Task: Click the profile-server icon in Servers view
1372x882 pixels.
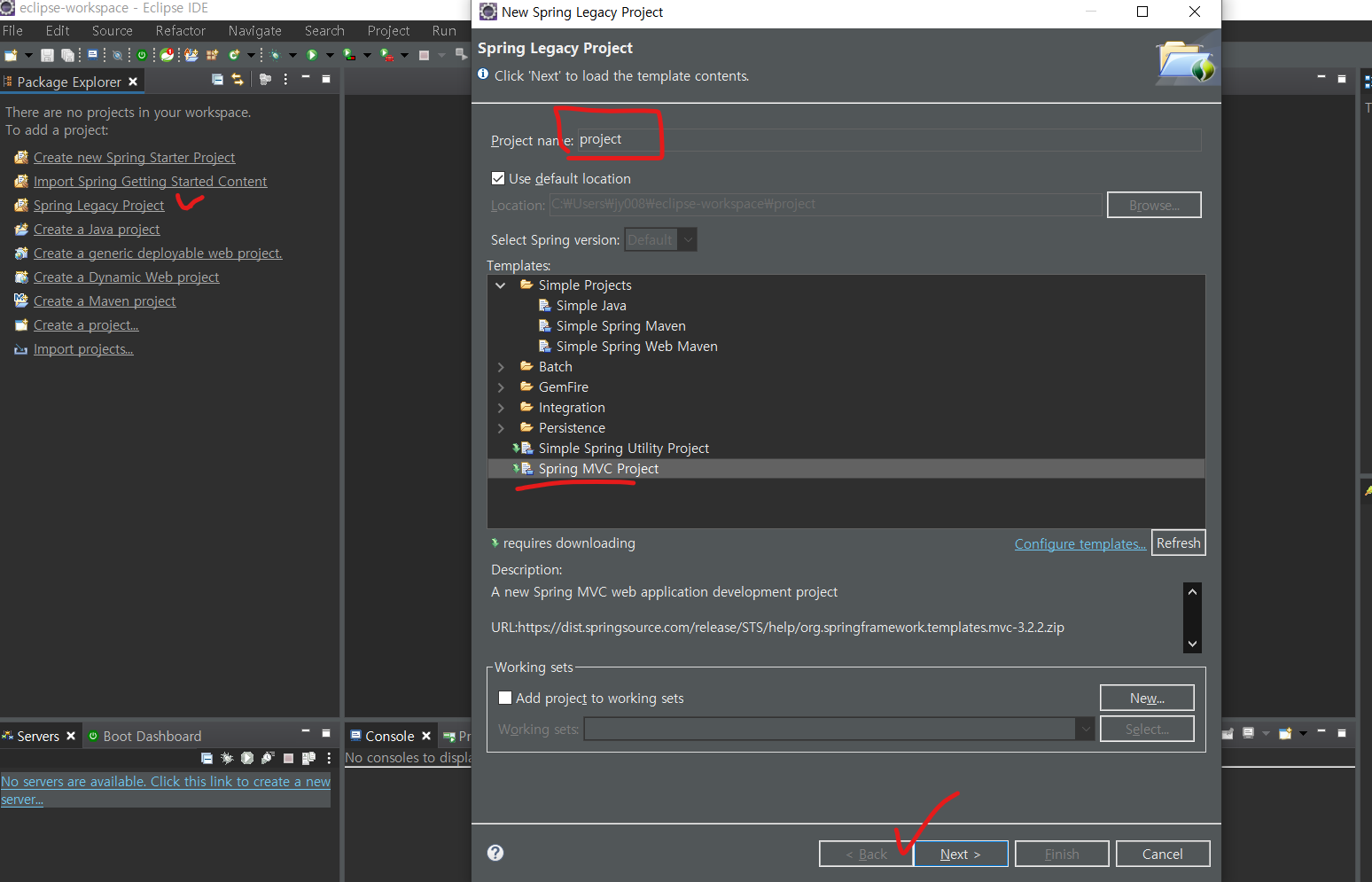Action: point(268,758)
